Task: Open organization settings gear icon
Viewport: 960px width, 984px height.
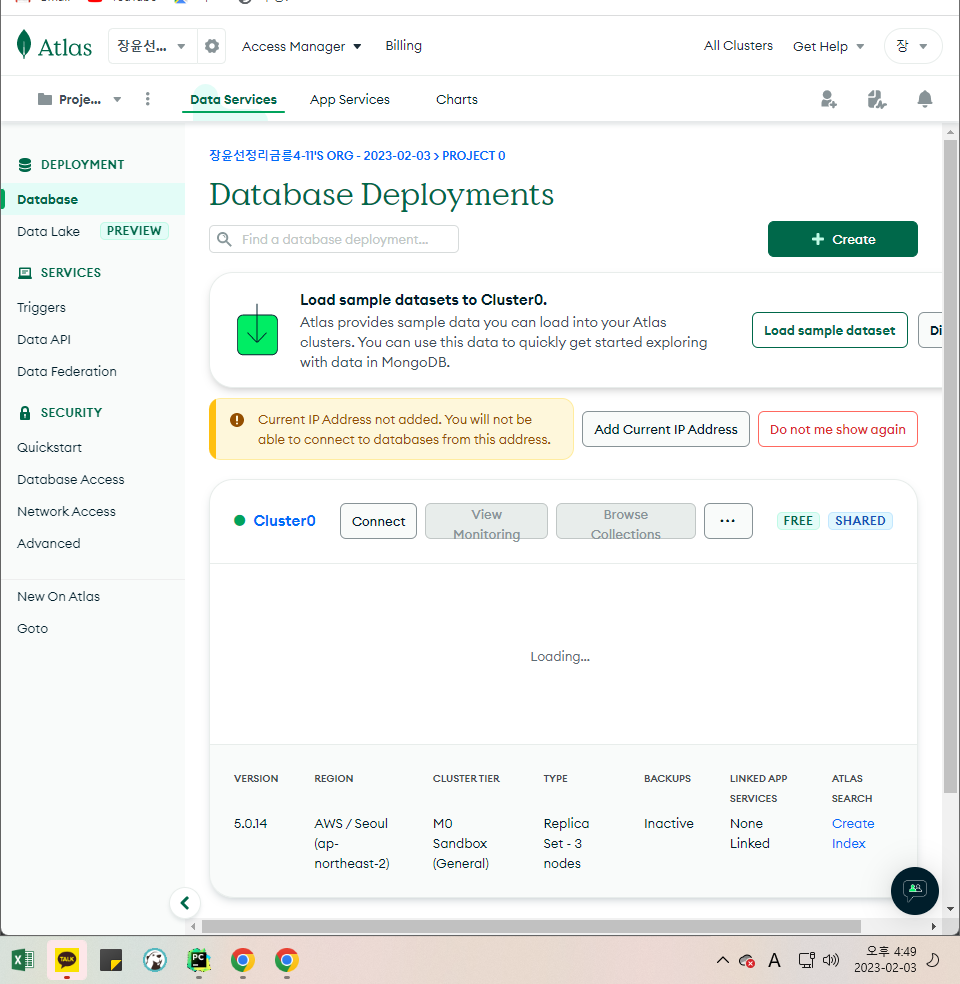Action: [212, 46]
